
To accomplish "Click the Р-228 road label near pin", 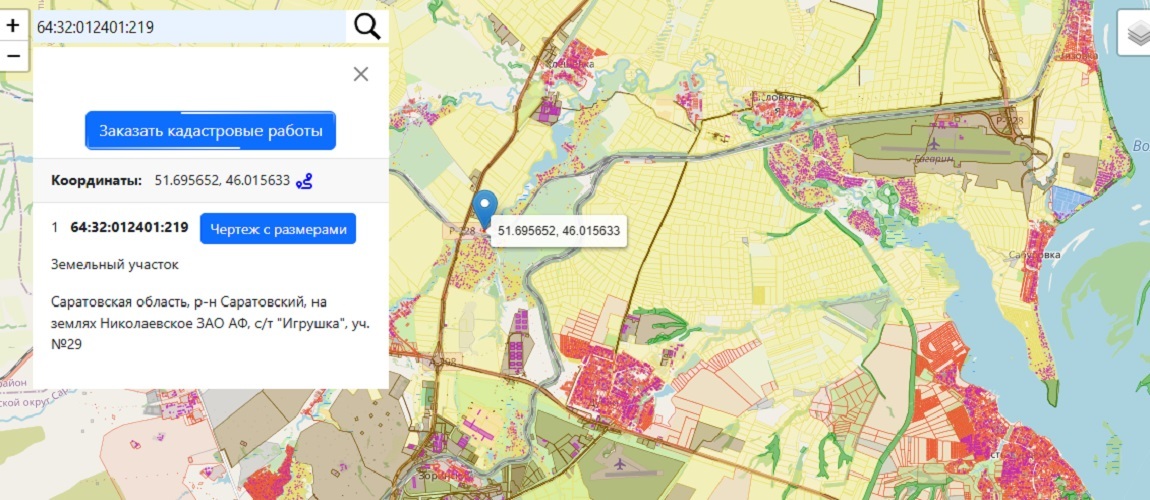I will [x=459, y=231].
